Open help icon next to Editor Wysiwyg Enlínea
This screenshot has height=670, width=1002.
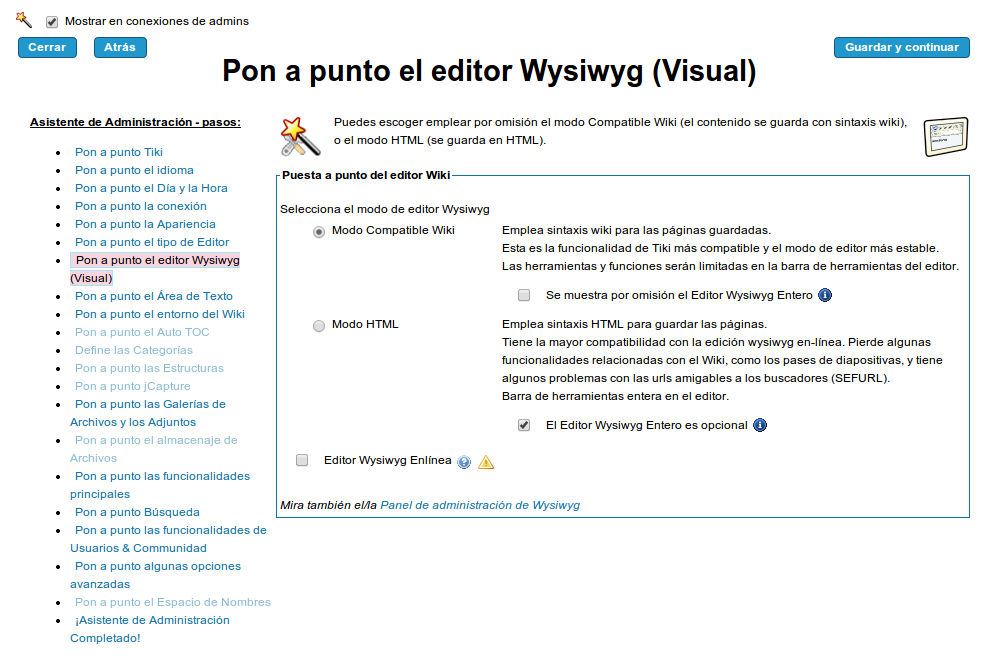click(464, 462)
